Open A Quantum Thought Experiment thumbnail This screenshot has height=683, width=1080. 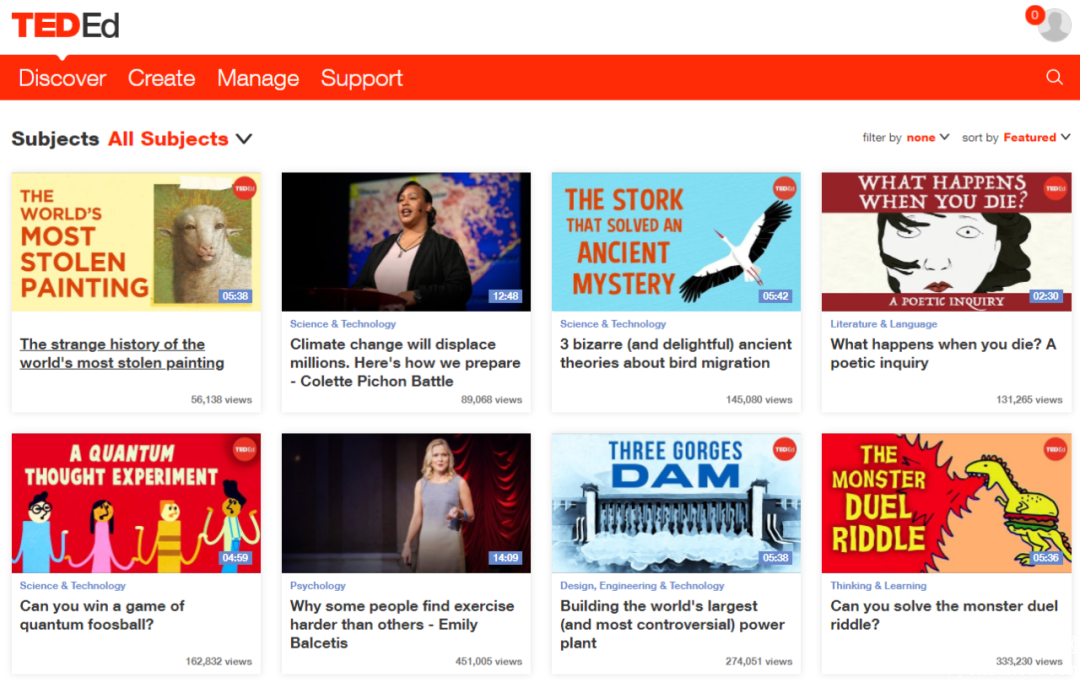point(136,503)
